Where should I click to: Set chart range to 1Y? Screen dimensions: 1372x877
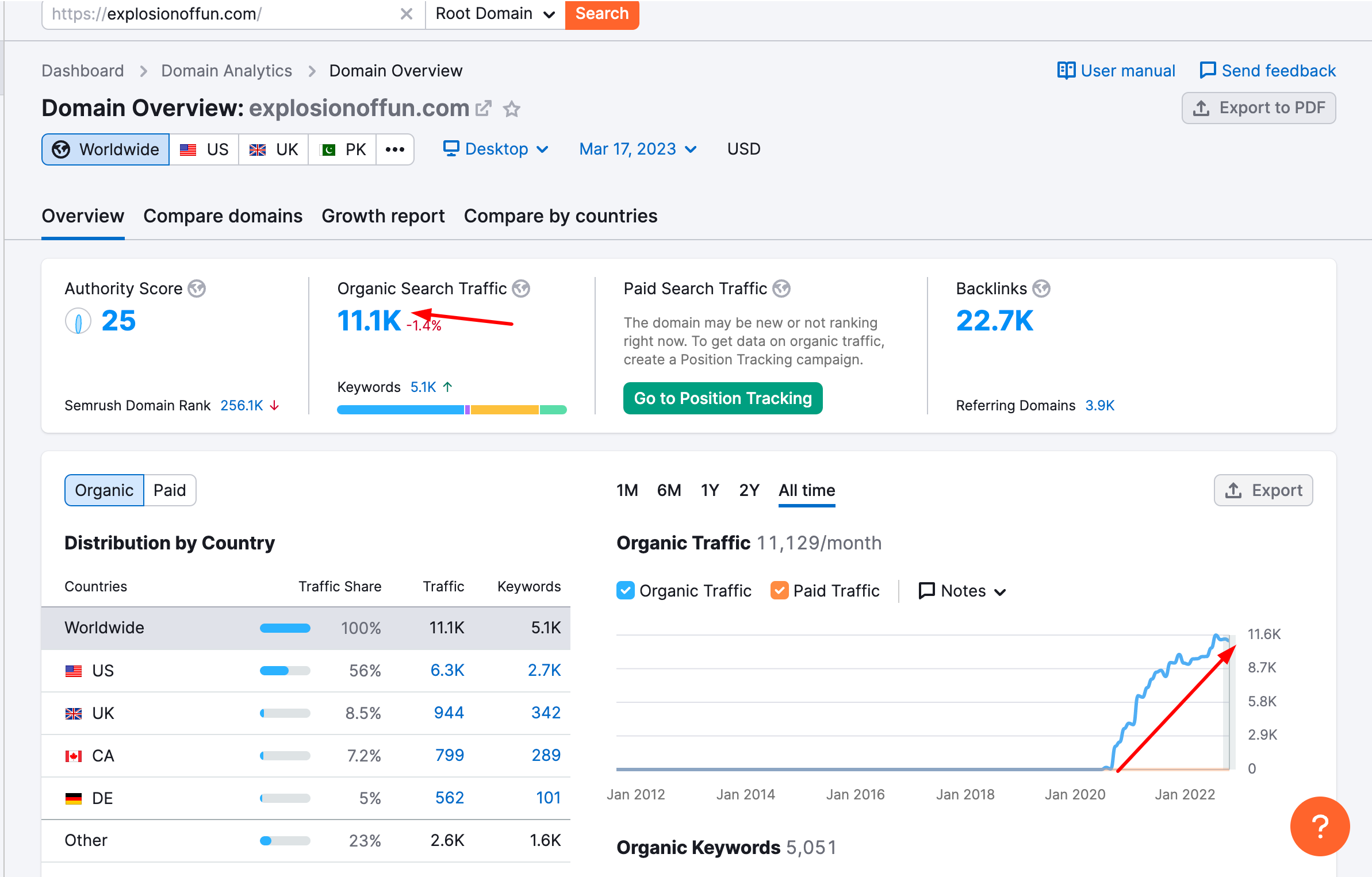710,490
